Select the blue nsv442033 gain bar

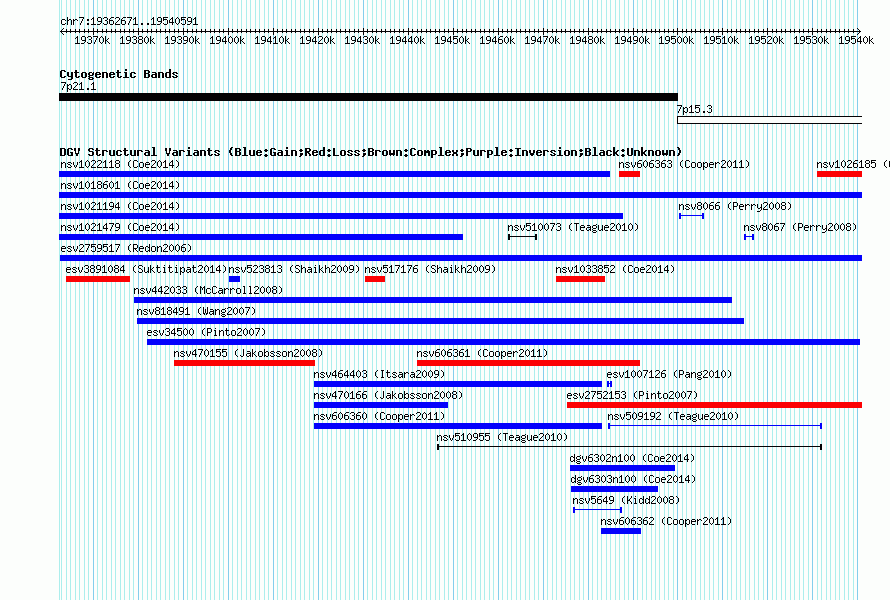tap(433, 300)
